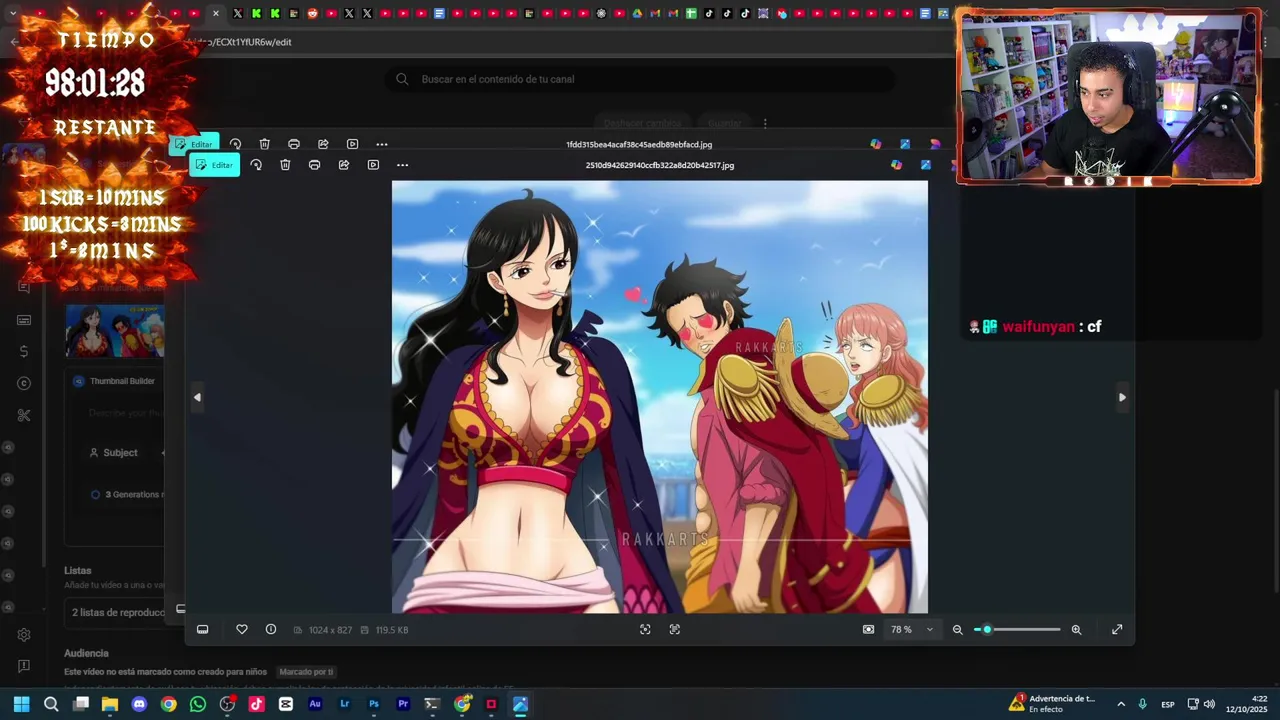Share the 2510d94 image
Viewport: 1280px width, 720px height.
(x=344, y=165)
